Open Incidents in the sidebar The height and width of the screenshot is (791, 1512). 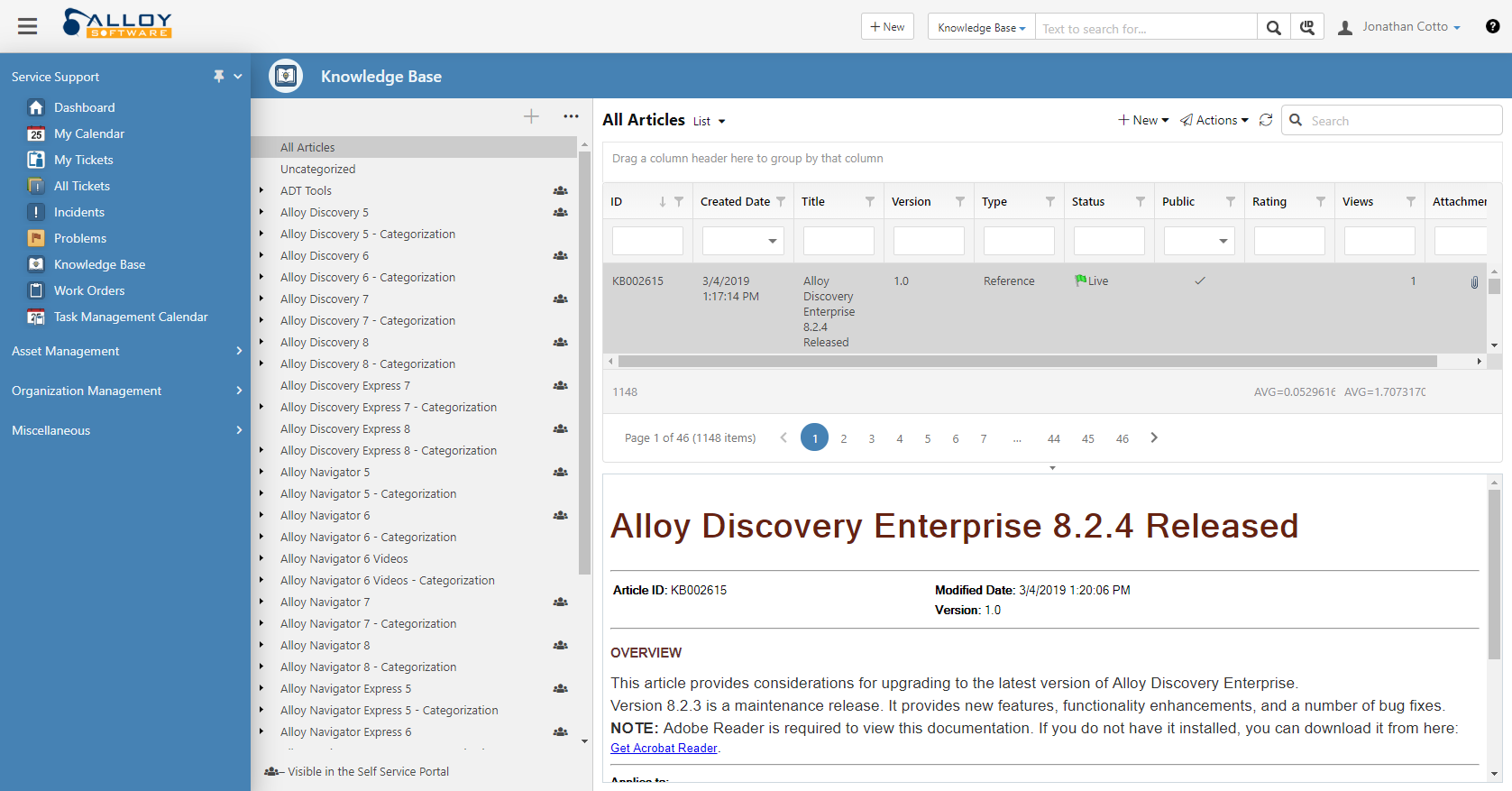coord(79,212)
